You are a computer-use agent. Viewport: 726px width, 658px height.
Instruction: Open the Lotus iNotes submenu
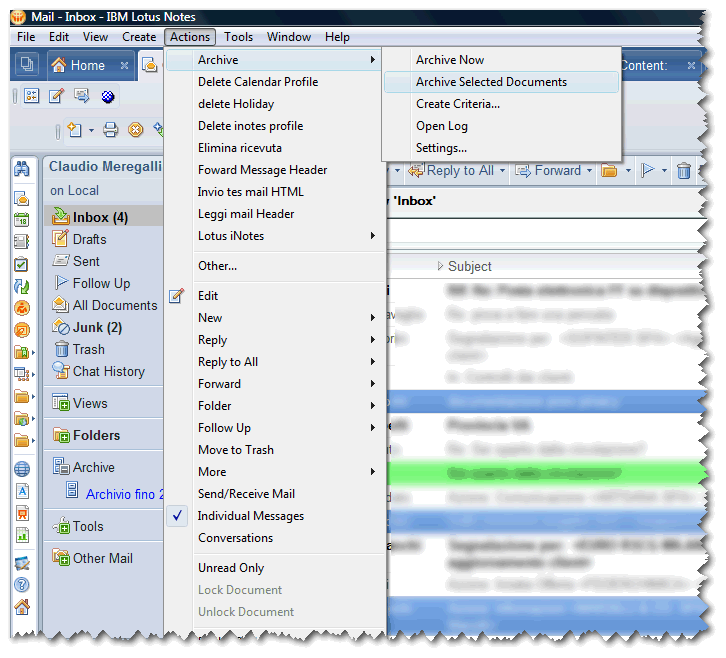click(275, 236)
